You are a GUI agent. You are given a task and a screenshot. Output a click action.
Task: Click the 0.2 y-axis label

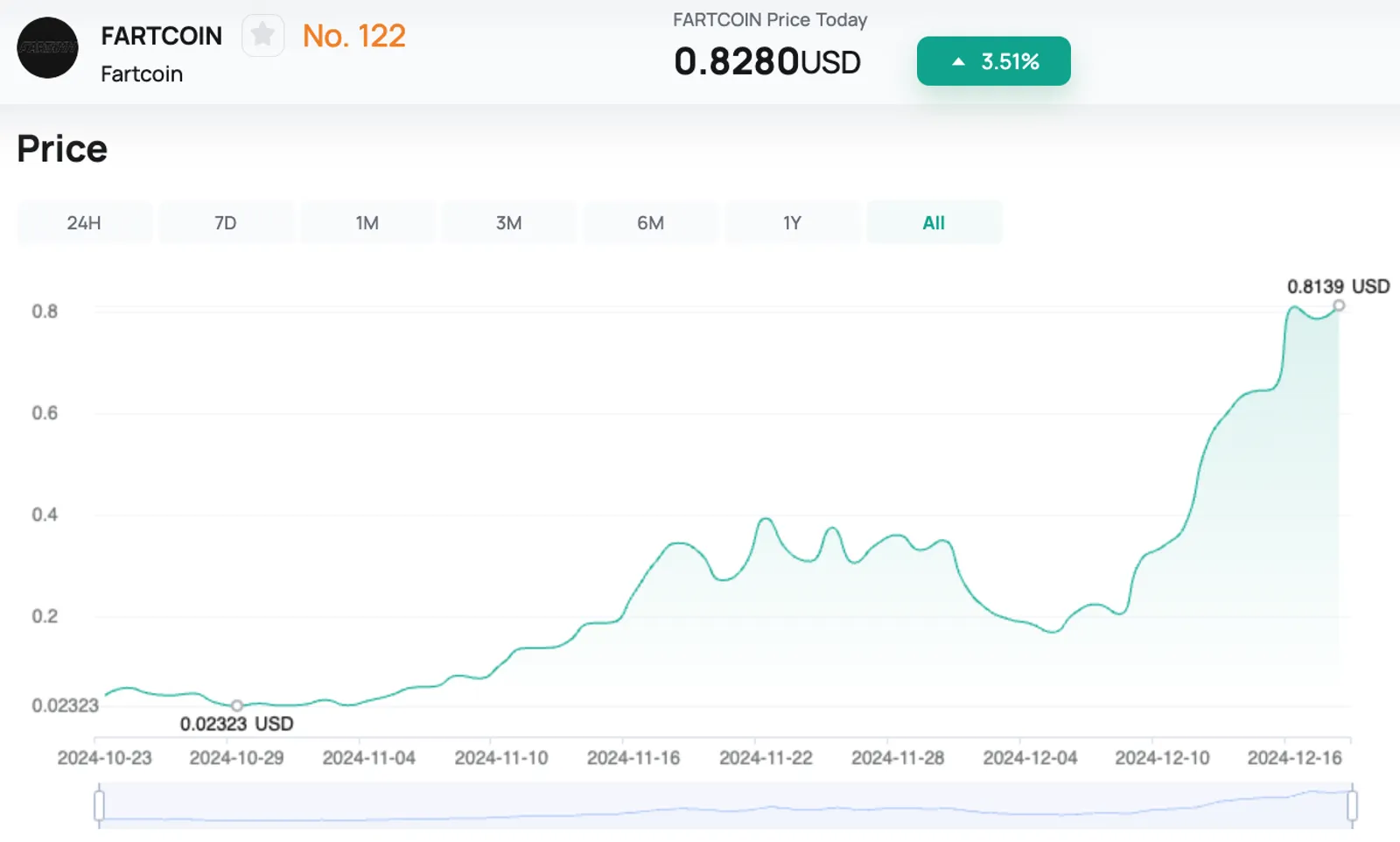pyautogui.click(x=45, y=616)
